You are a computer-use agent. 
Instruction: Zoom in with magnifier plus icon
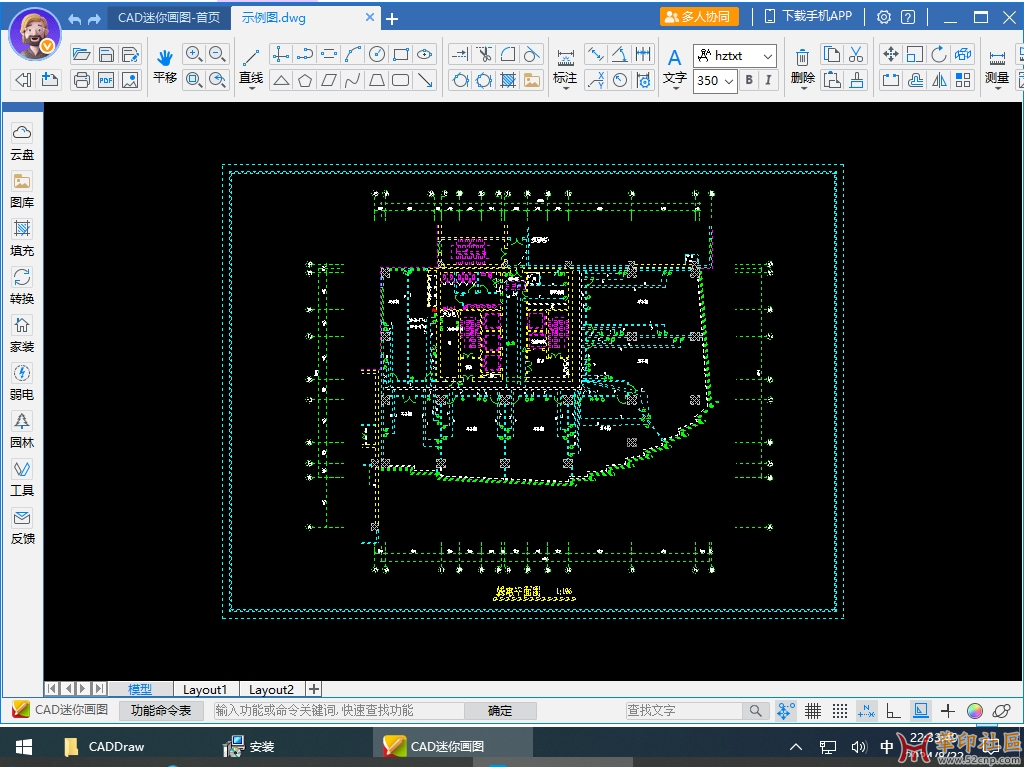(193, 54)
